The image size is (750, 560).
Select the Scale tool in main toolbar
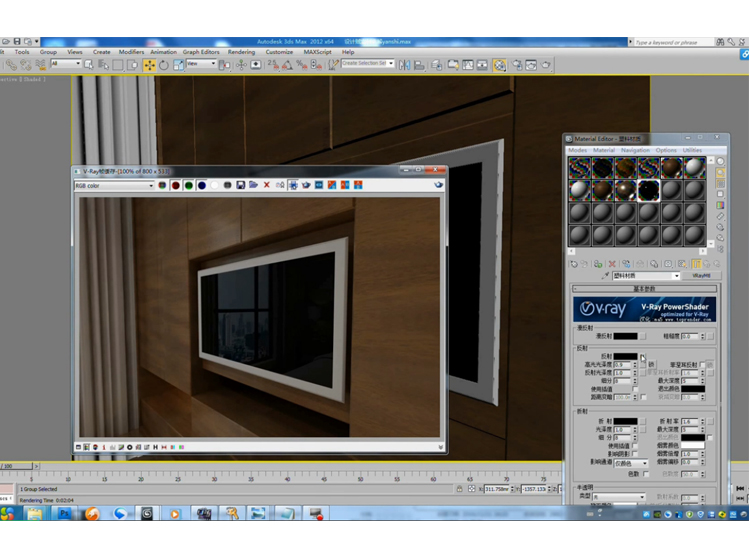(178, 65)
